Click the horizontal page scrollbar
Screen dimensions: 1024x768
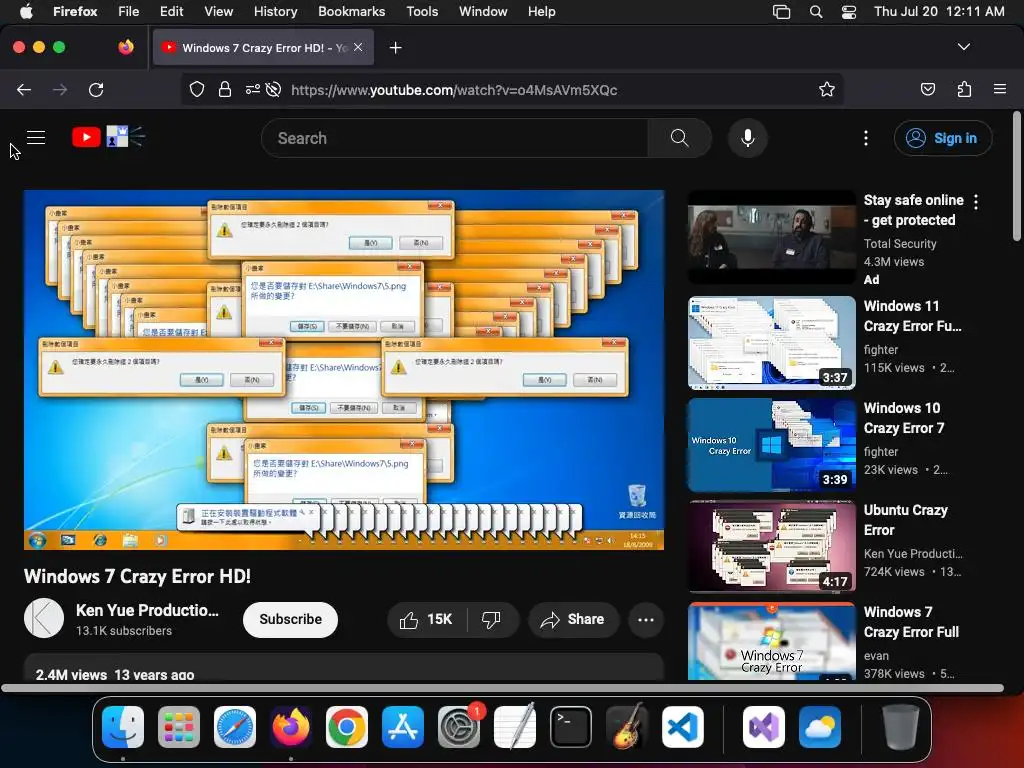click(x=502, y=688)
